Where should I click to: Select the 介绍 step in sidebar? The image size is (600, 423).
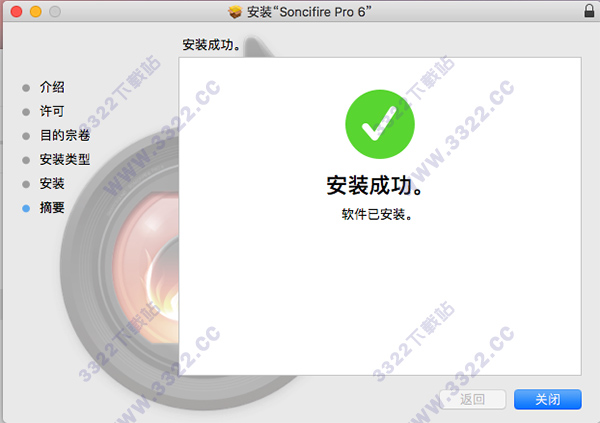[x=52, y=87]
